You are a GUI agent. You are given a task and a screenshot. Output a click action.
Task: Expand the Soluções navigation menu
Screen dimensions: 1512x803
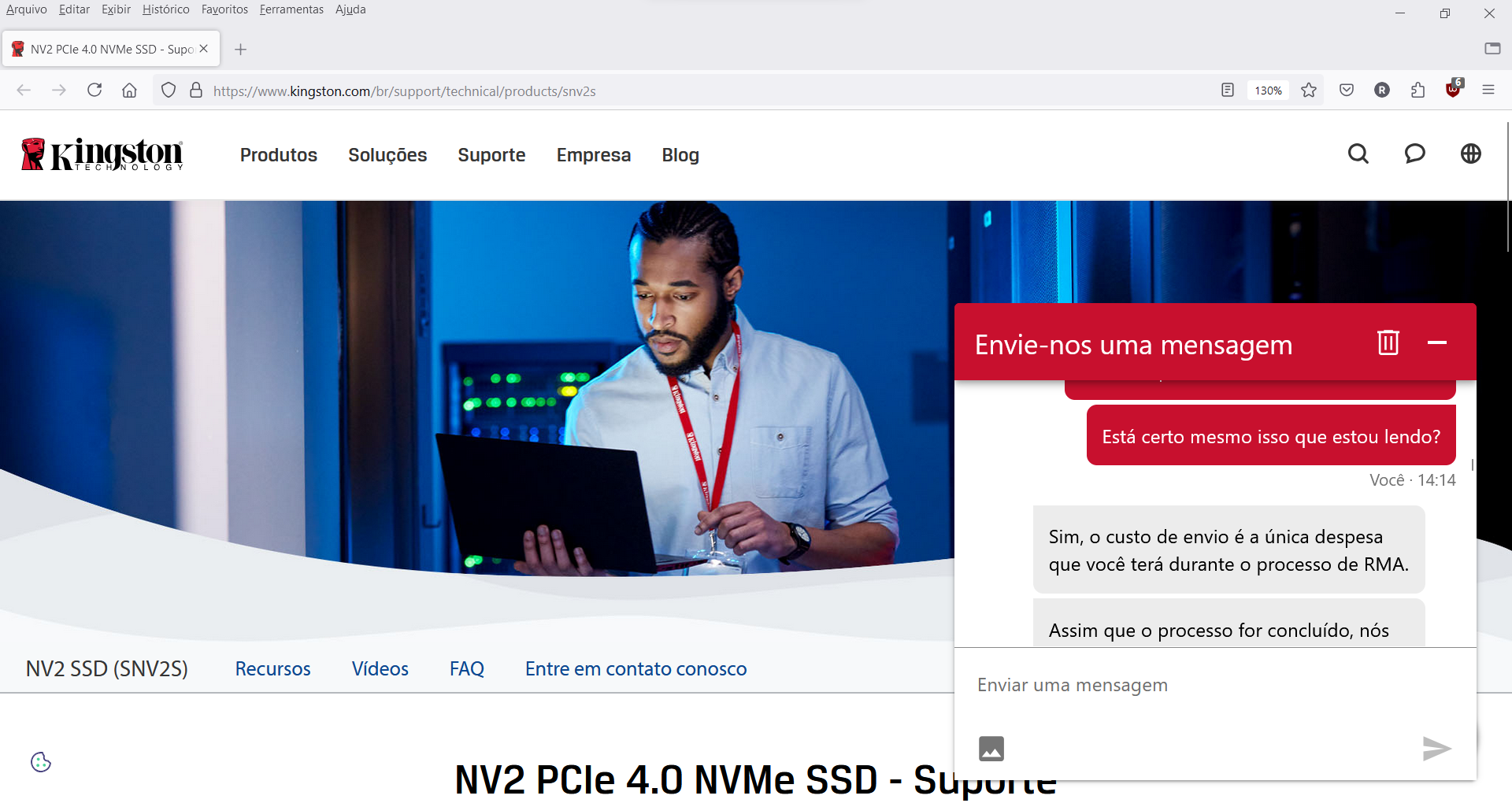coord(387,155)
